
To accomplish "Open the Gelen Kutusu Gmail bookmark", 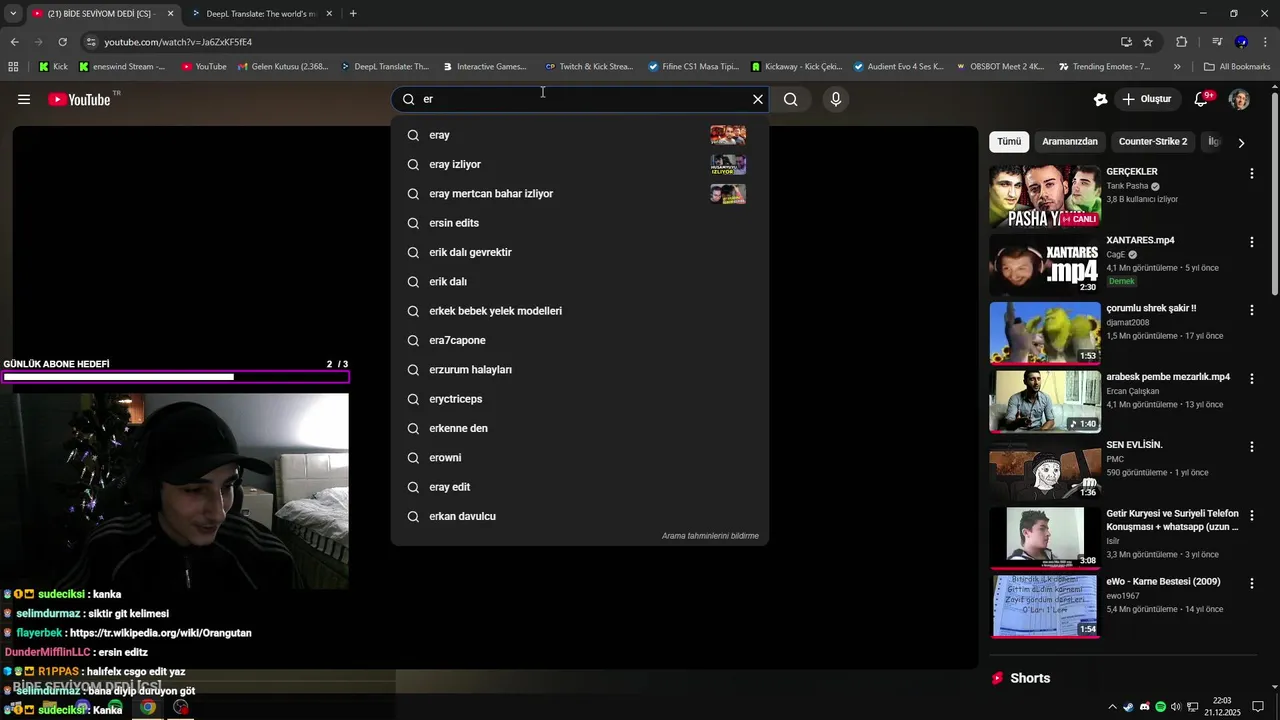I will (281, 67).
